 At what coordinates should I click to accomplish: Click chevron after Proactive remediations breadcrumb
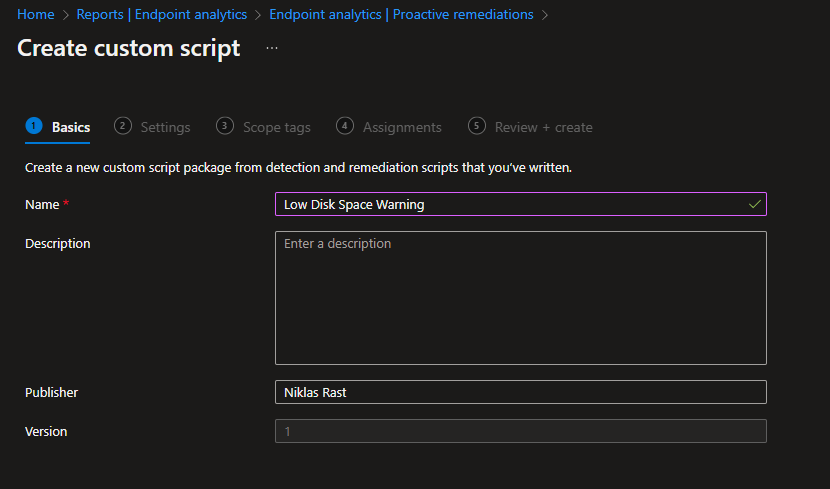(545, 15)
